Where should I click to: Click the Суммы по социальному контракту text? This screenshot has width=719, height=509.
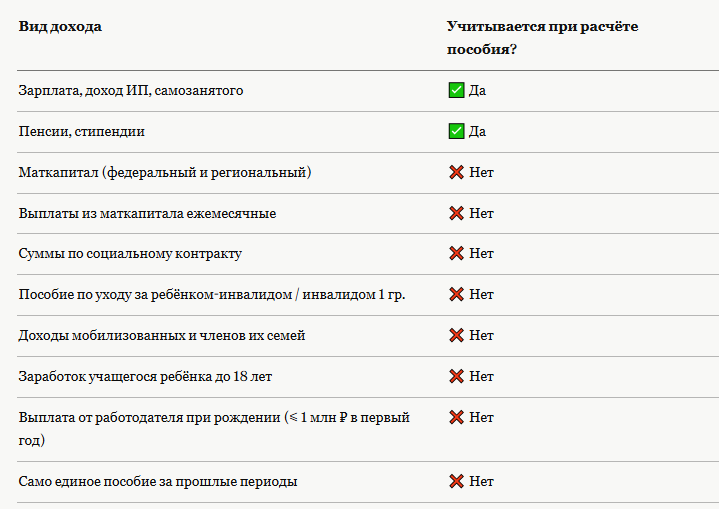[x=130, y=254]
